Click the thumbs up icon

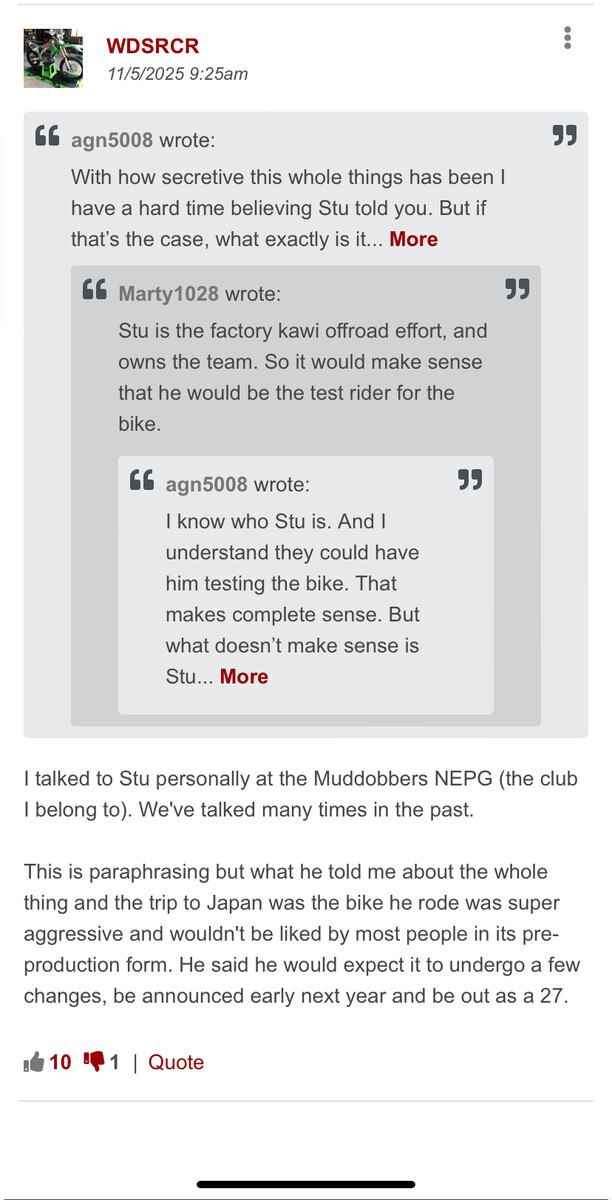click(x=34, y=1062)
